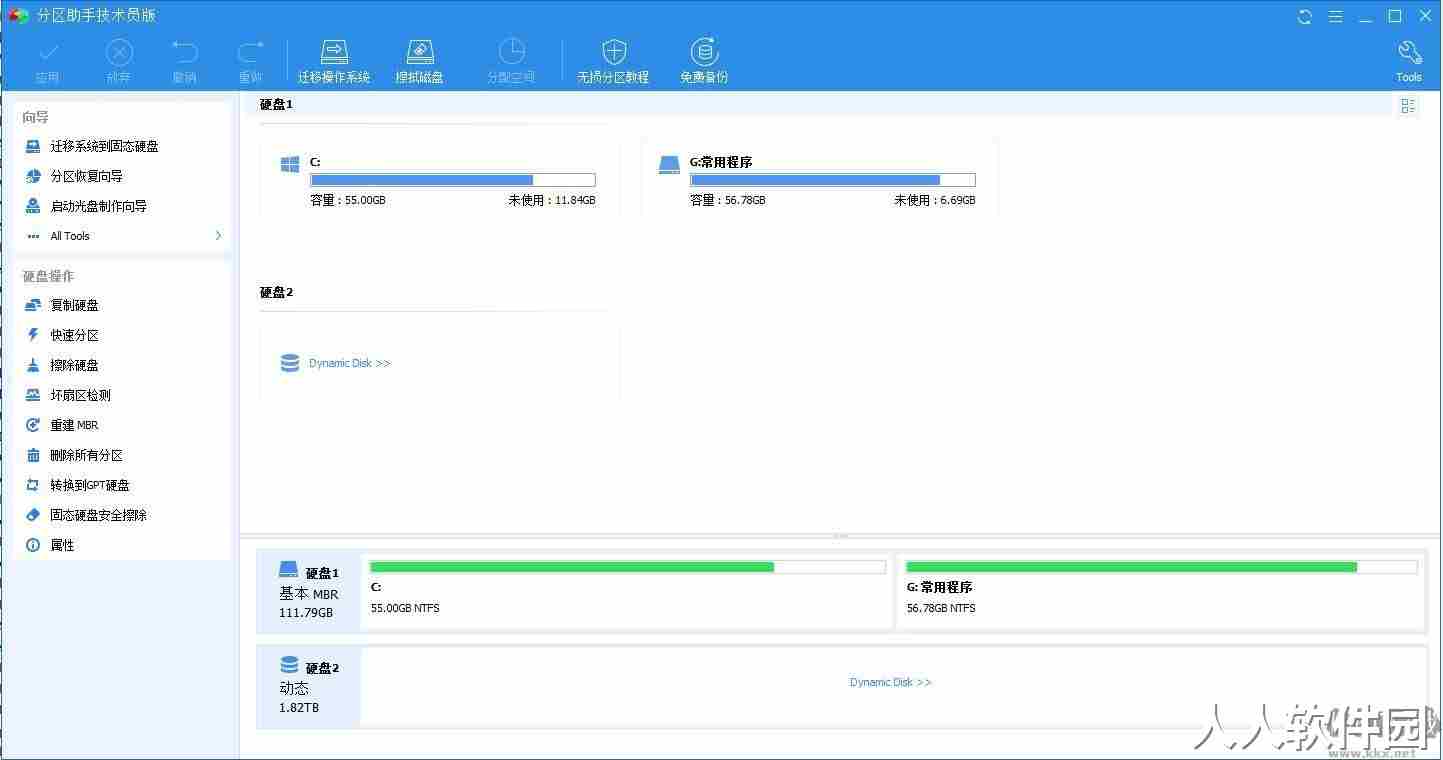
Task: Click the drive icon on G:常用程序 card
Action: point(670,165)
